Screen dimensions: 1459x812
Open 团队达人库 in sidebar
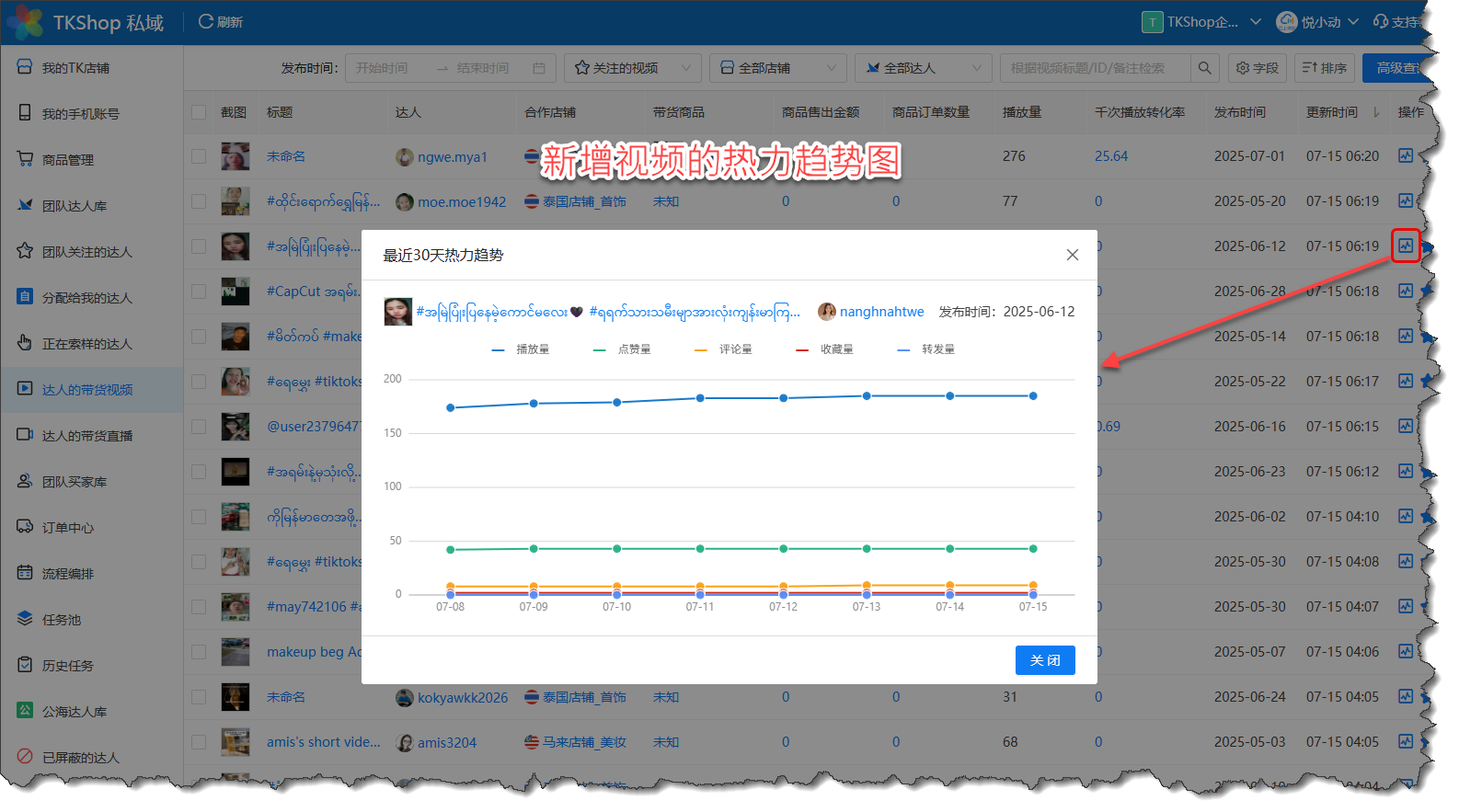point(92,206)
